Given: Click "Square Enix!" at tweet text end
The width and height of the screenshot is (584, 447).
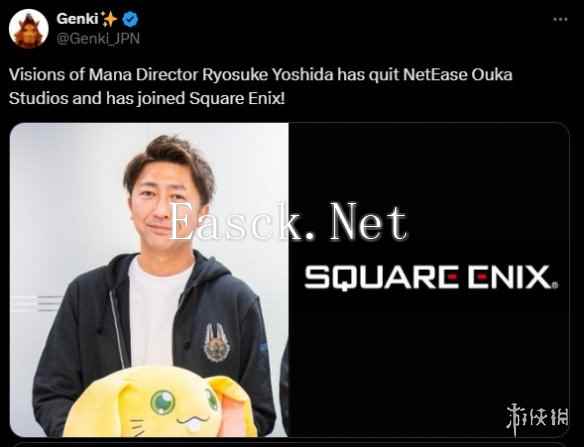Looking at the screenshot, I should (237, 99).
